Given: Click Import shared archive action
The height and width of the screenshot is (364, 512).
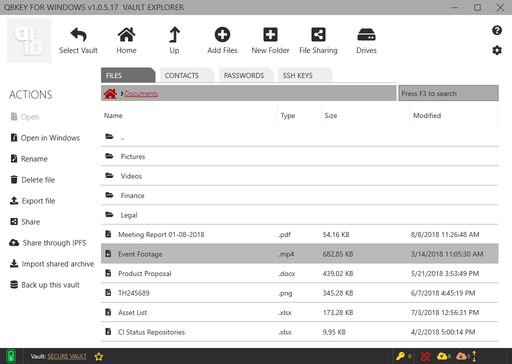Looking at the screenshot, I should point(52,264).
